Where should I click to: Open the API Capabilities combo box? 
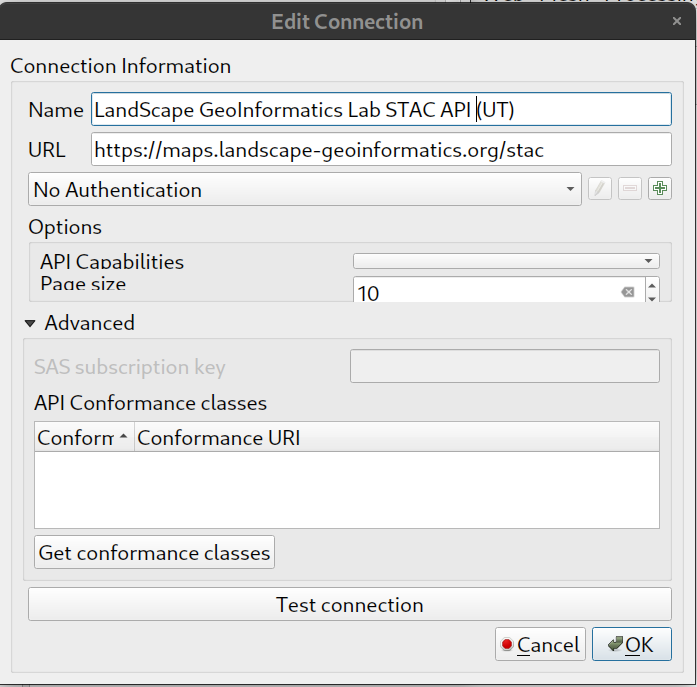tap(506, 261)
